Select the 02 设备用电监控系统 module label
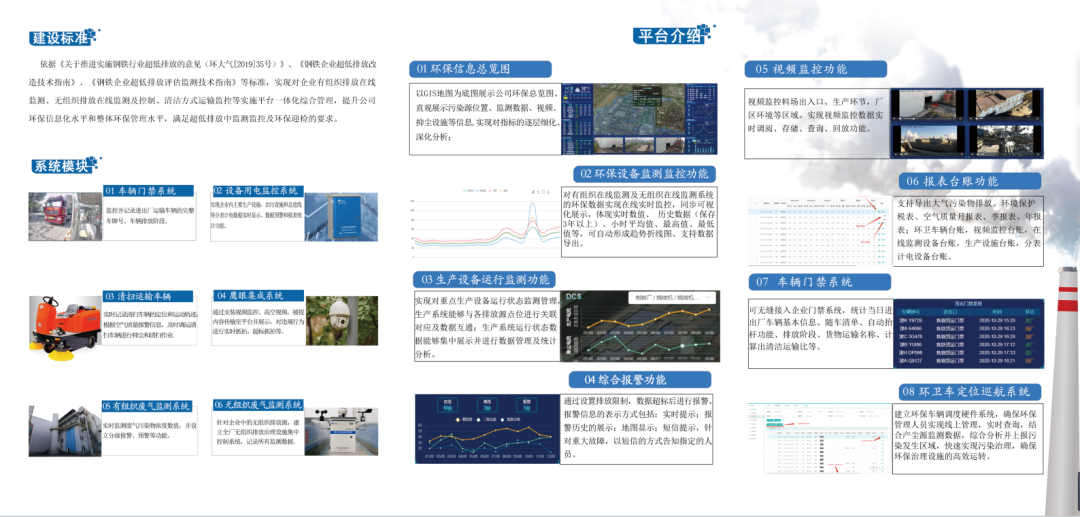 tap(258, 191)
